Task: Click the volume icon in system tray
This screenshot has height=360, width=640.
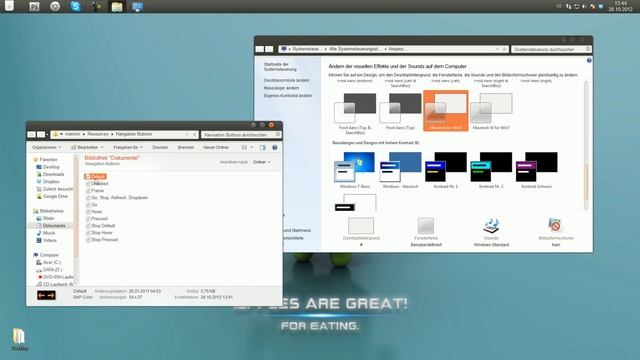Action: [584, 7]
